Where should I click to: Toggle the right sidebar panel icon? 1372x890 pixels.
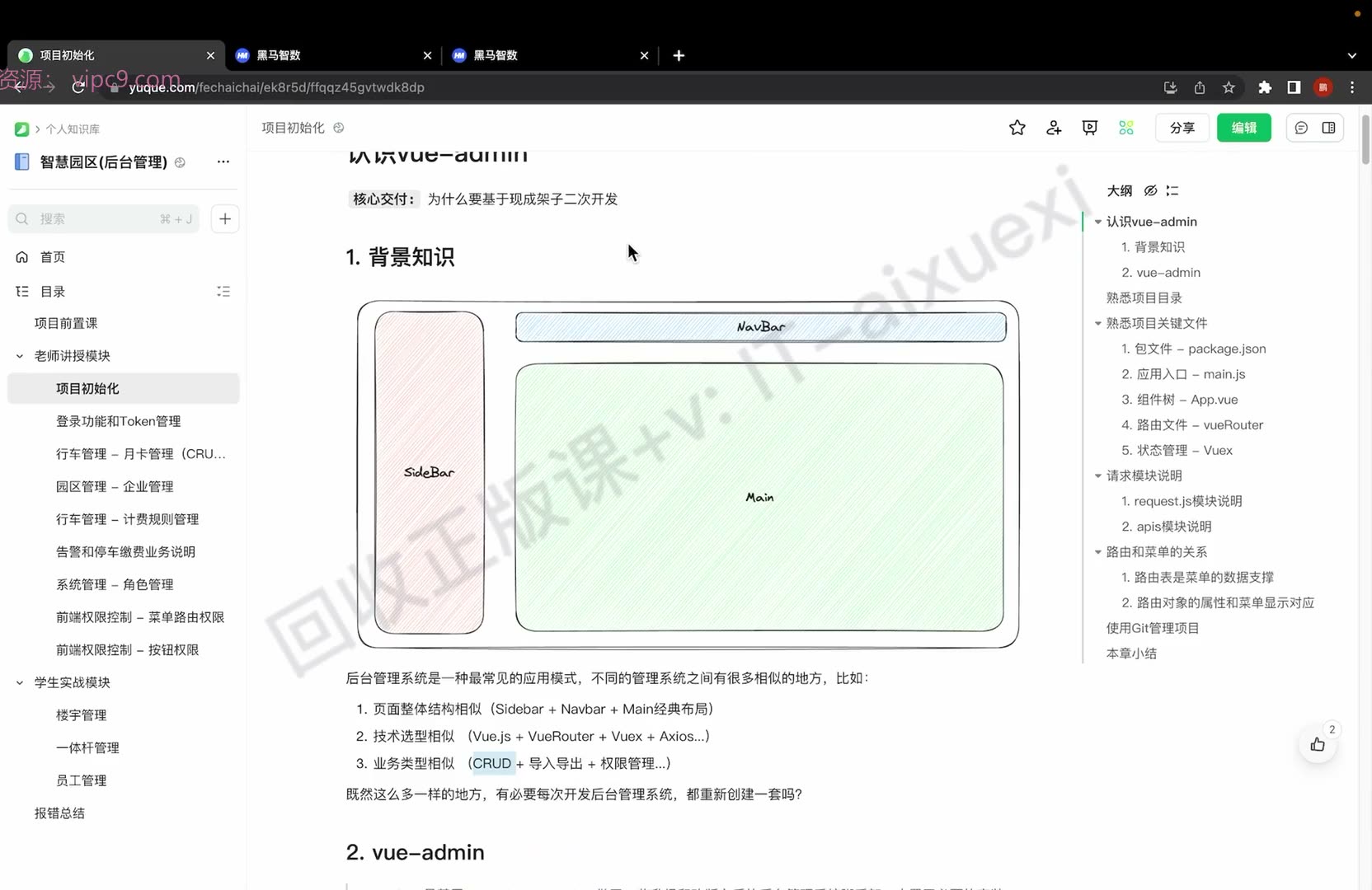tap(1328, 128)
